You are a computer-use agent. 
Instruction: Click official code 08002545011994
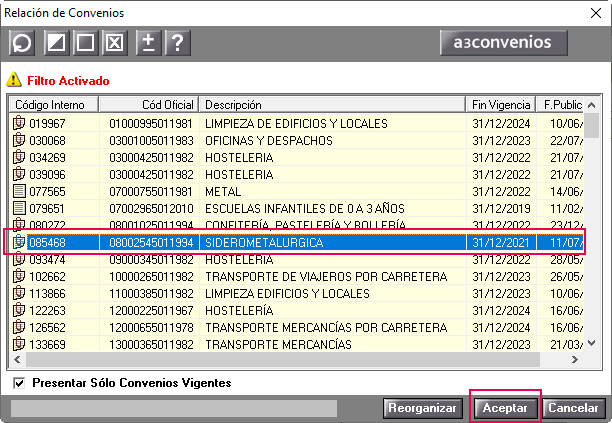point(151,242)
